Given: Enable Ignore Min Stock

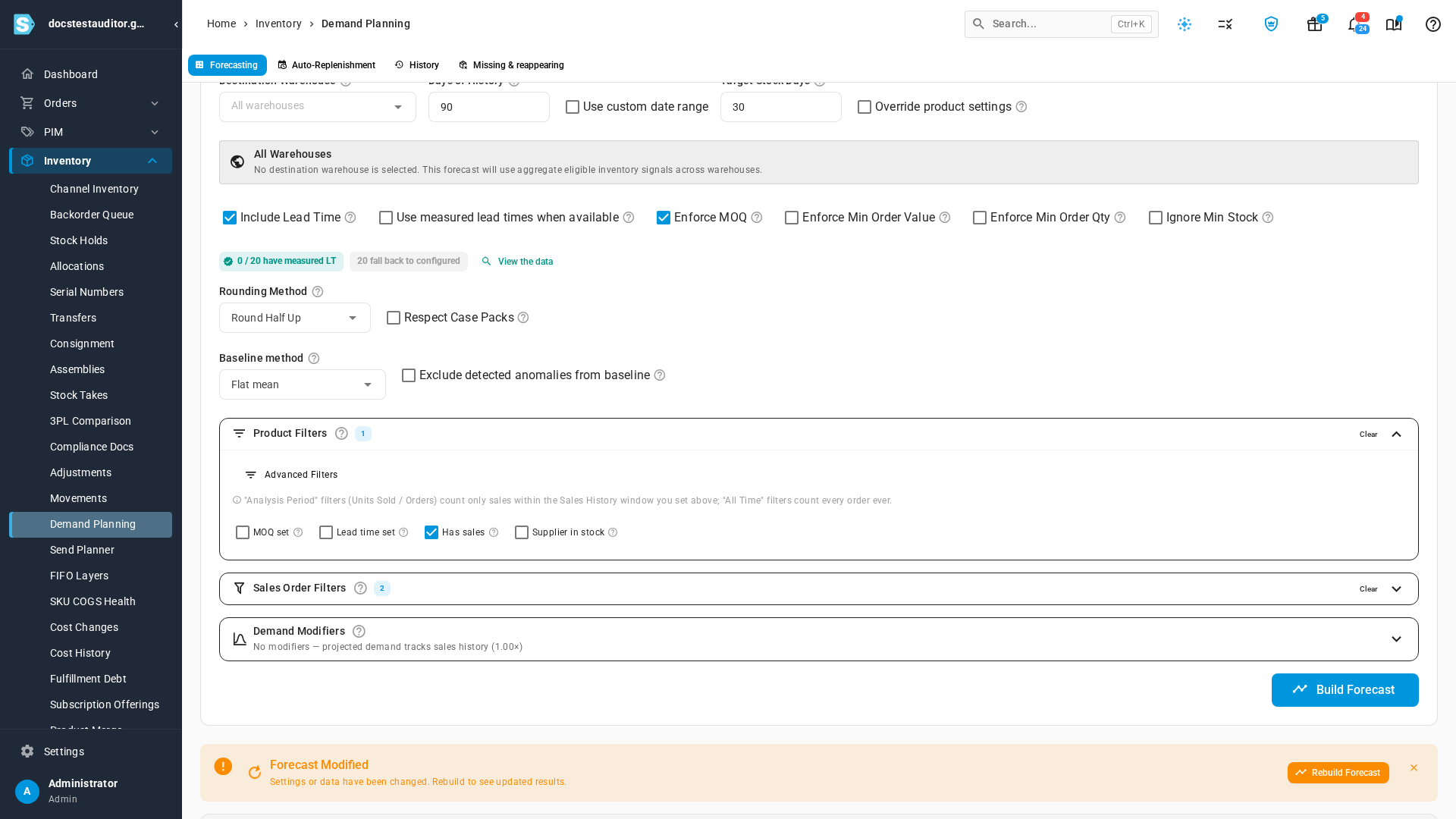Looking at the screenshot, I should tap(1156, 218).
